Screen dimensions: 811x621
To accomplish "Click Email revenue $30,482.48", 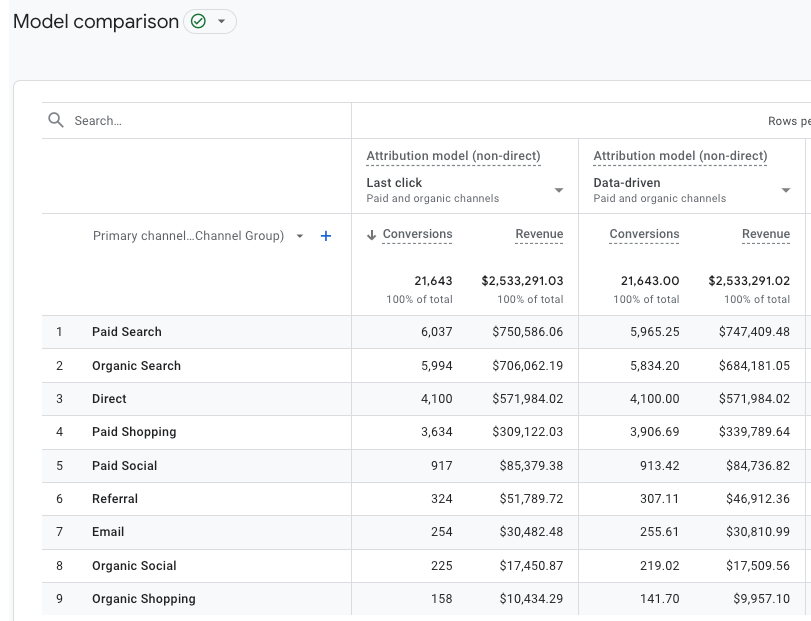I will [531, 532].
